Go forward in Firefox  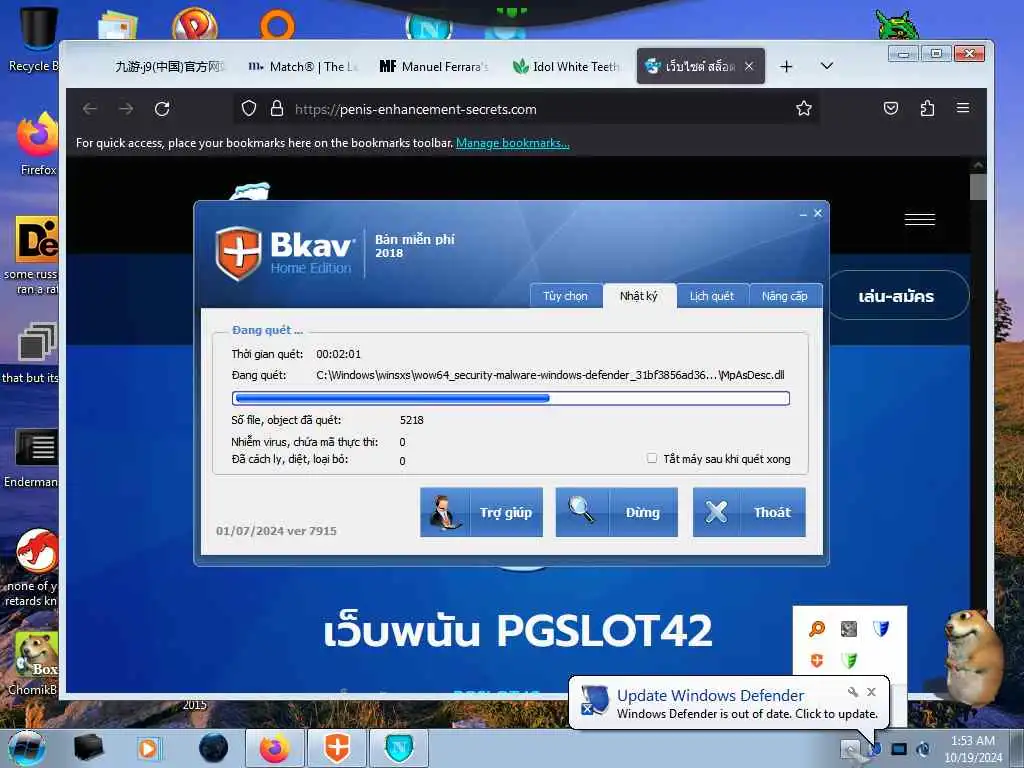click(126, 108)
